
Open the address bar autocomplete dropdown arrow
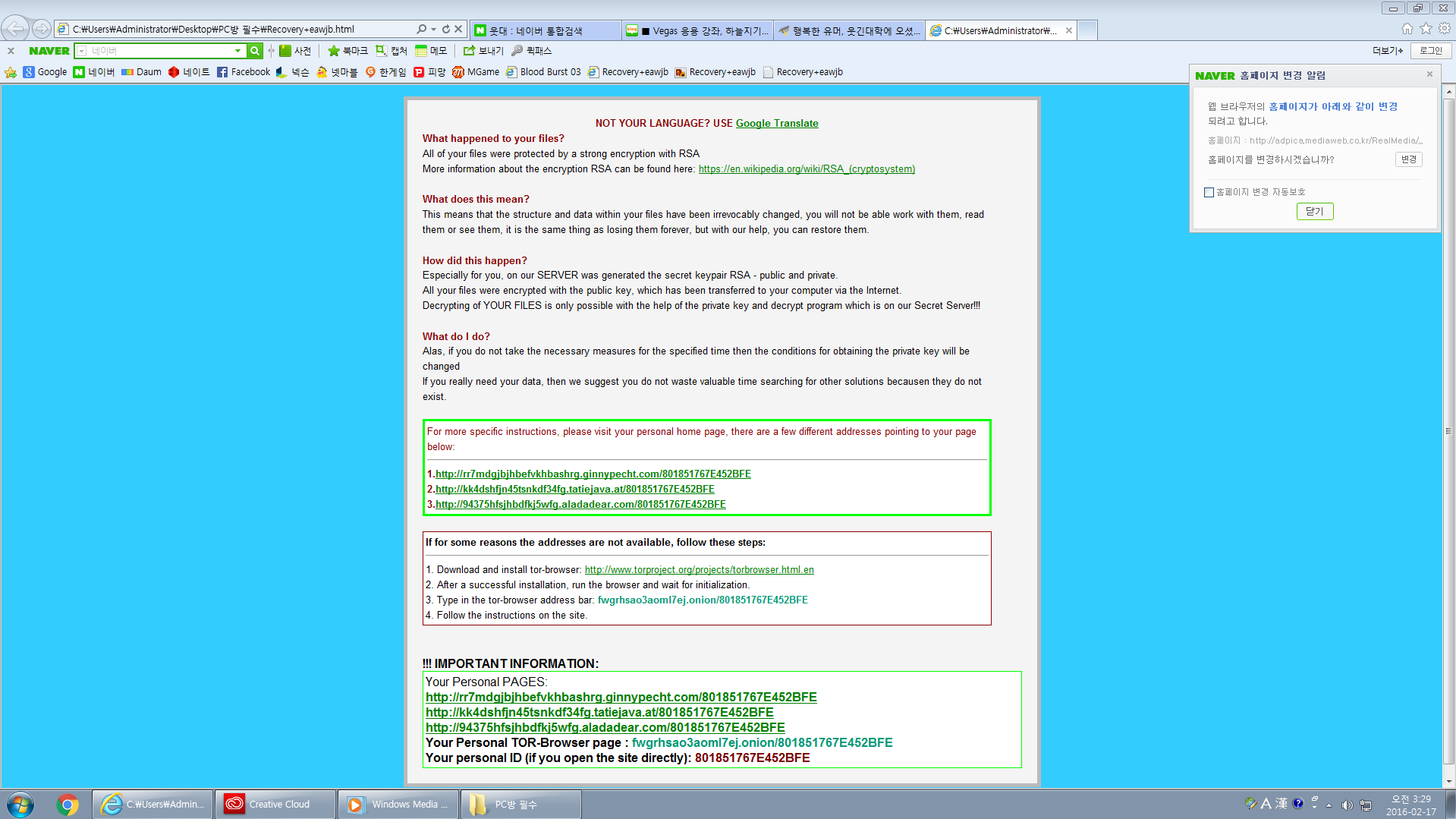point(433,29)
